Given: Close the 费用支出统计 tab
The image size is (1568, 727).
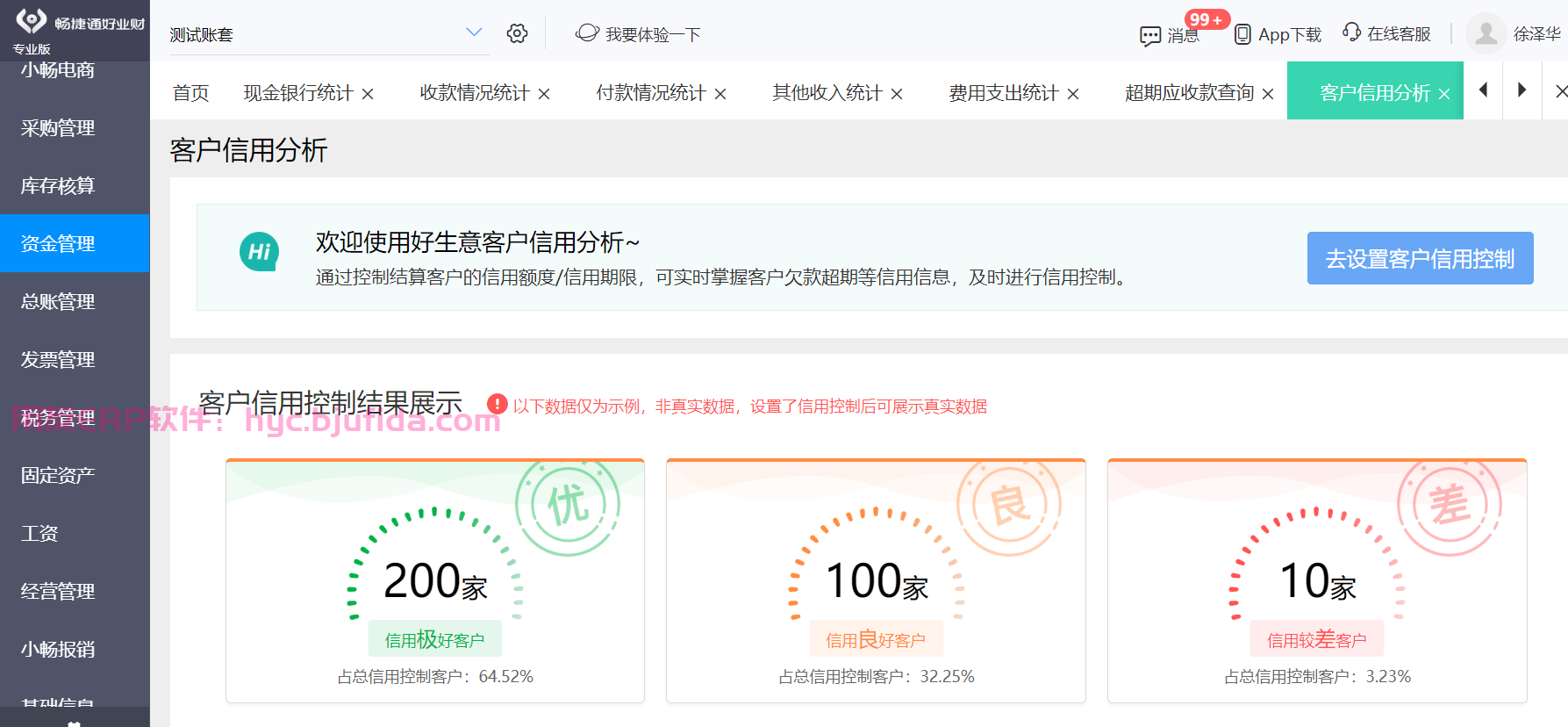Looking at the screenshot, I should click(1073, 94).
